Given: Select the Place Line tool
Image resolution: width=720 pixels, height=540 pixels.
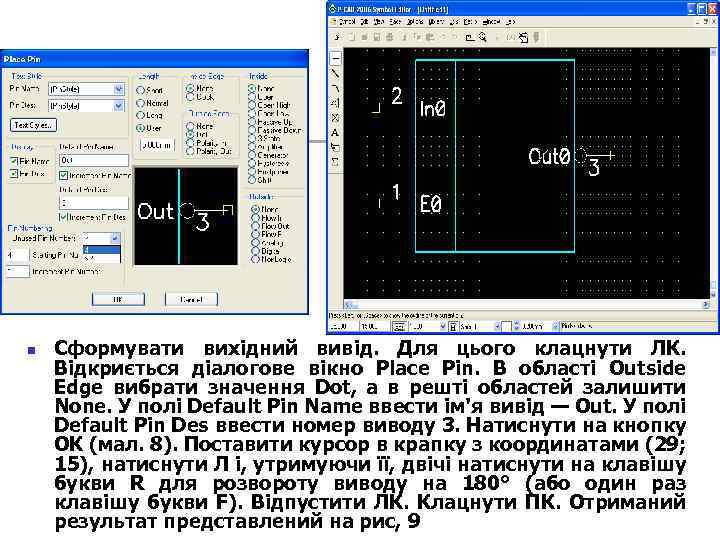Looking at the screenshot, I should click(336, 73).
